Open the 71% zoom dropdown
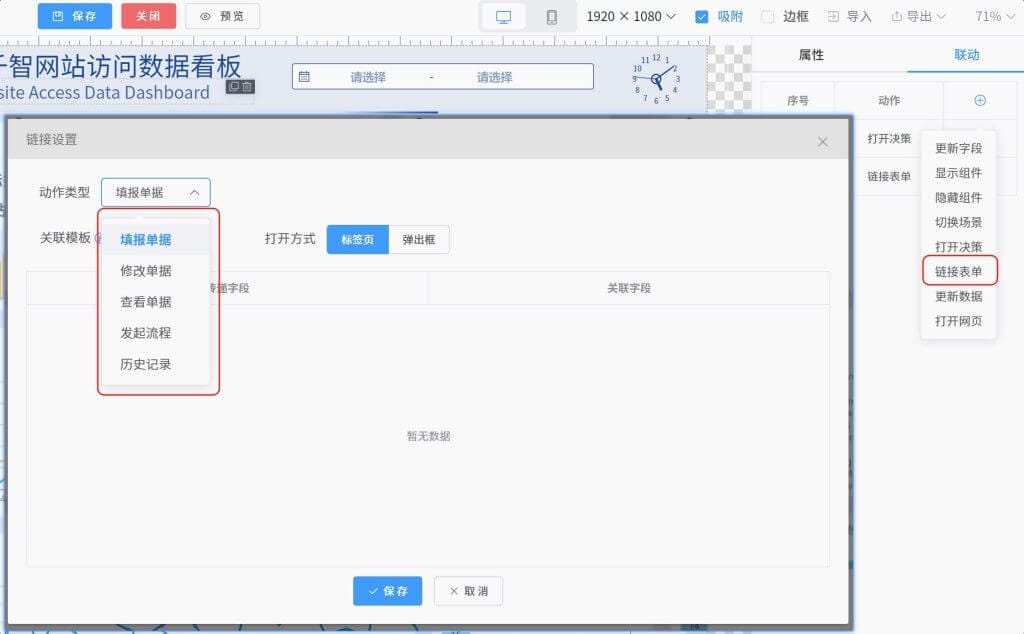The width and height of the screenshot is (1024, 634). click(995, 16)
